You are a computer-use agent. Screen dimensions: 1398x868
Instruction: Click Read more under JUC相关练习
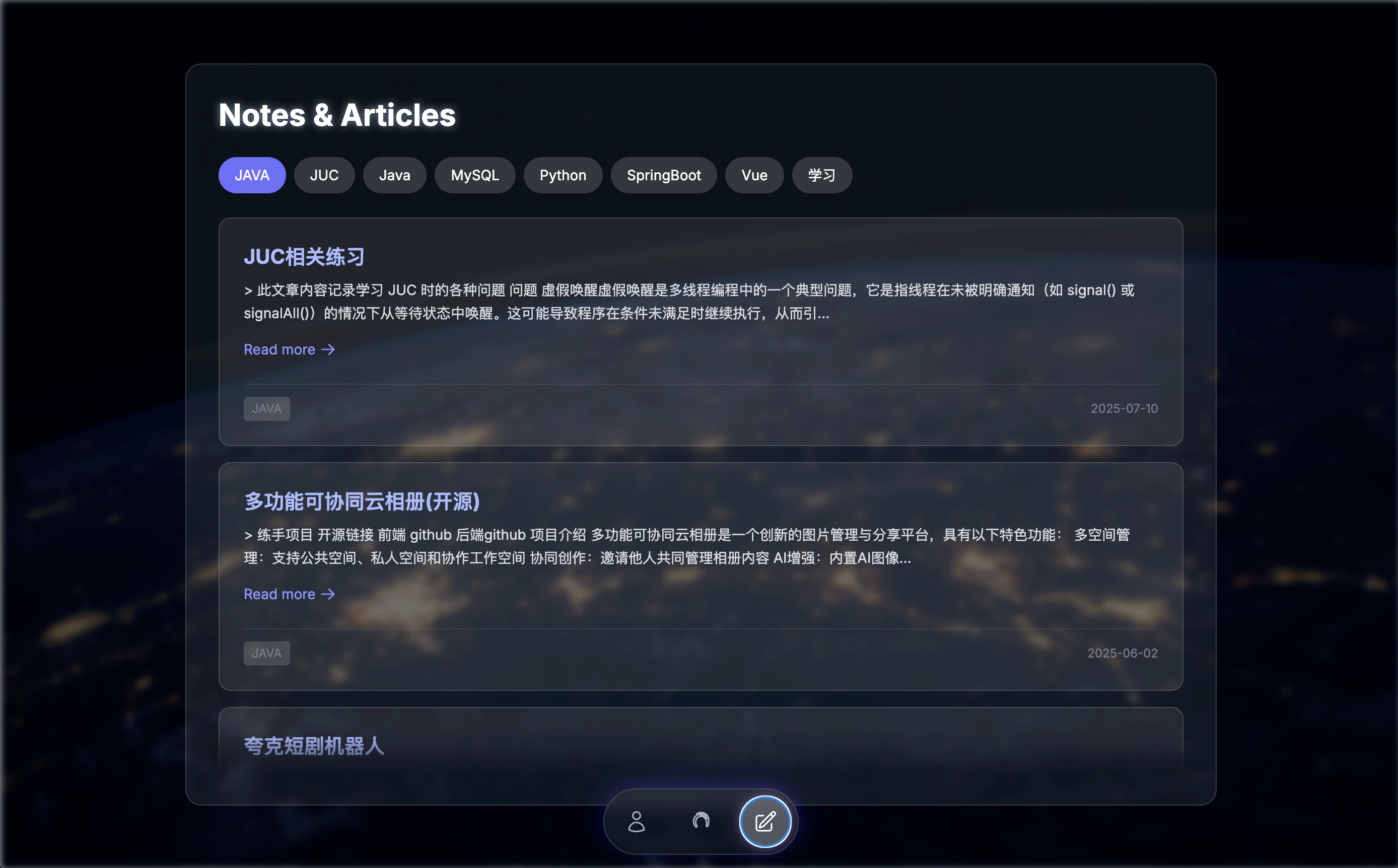point(279,349)
